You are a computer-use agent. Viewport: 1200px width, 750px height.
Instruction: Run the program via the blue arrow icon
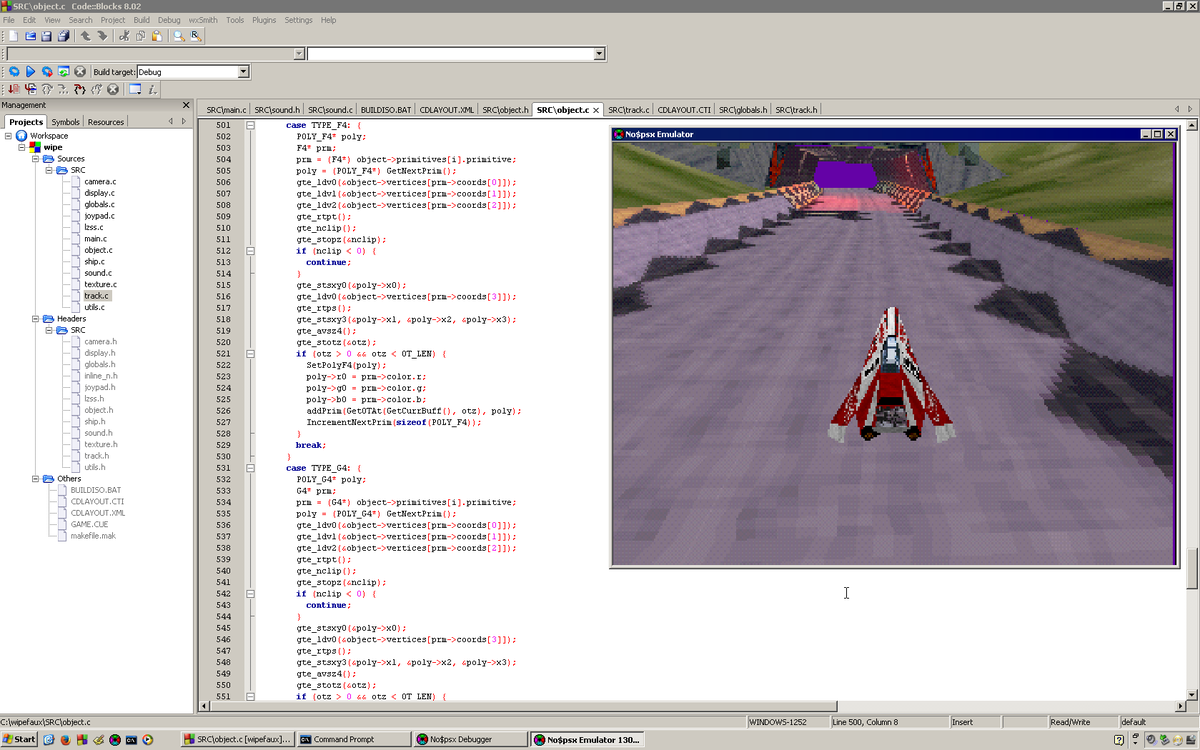point(30,71)
